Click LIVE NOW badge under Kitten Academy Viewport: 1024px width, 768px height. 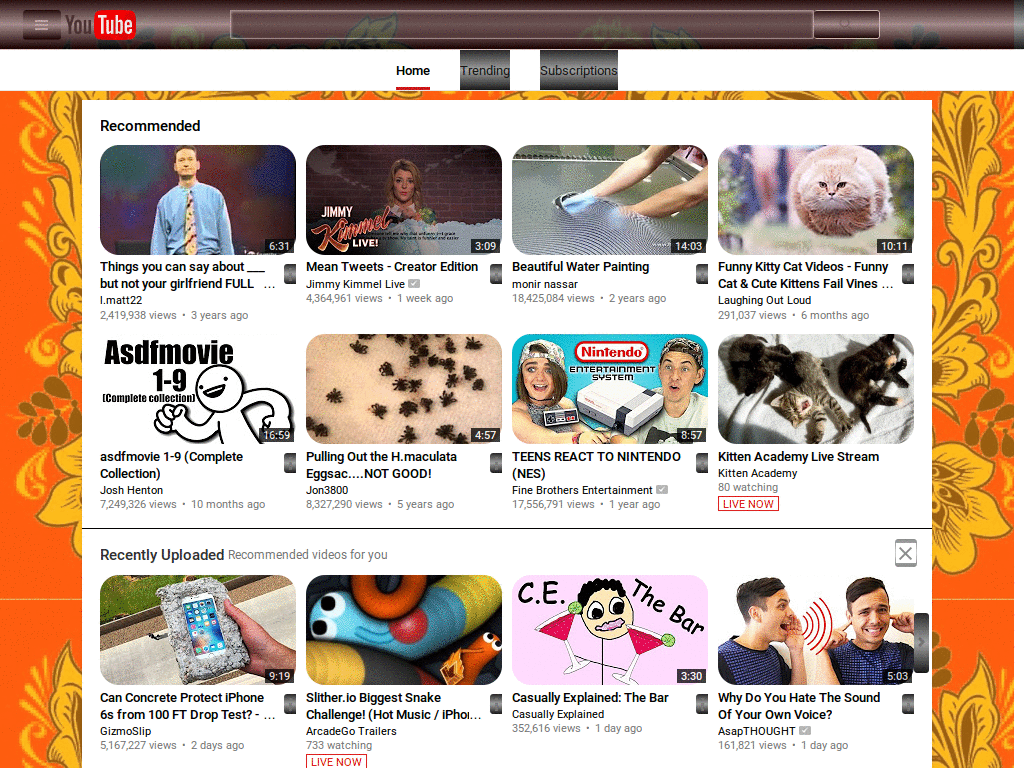point(748,504)
